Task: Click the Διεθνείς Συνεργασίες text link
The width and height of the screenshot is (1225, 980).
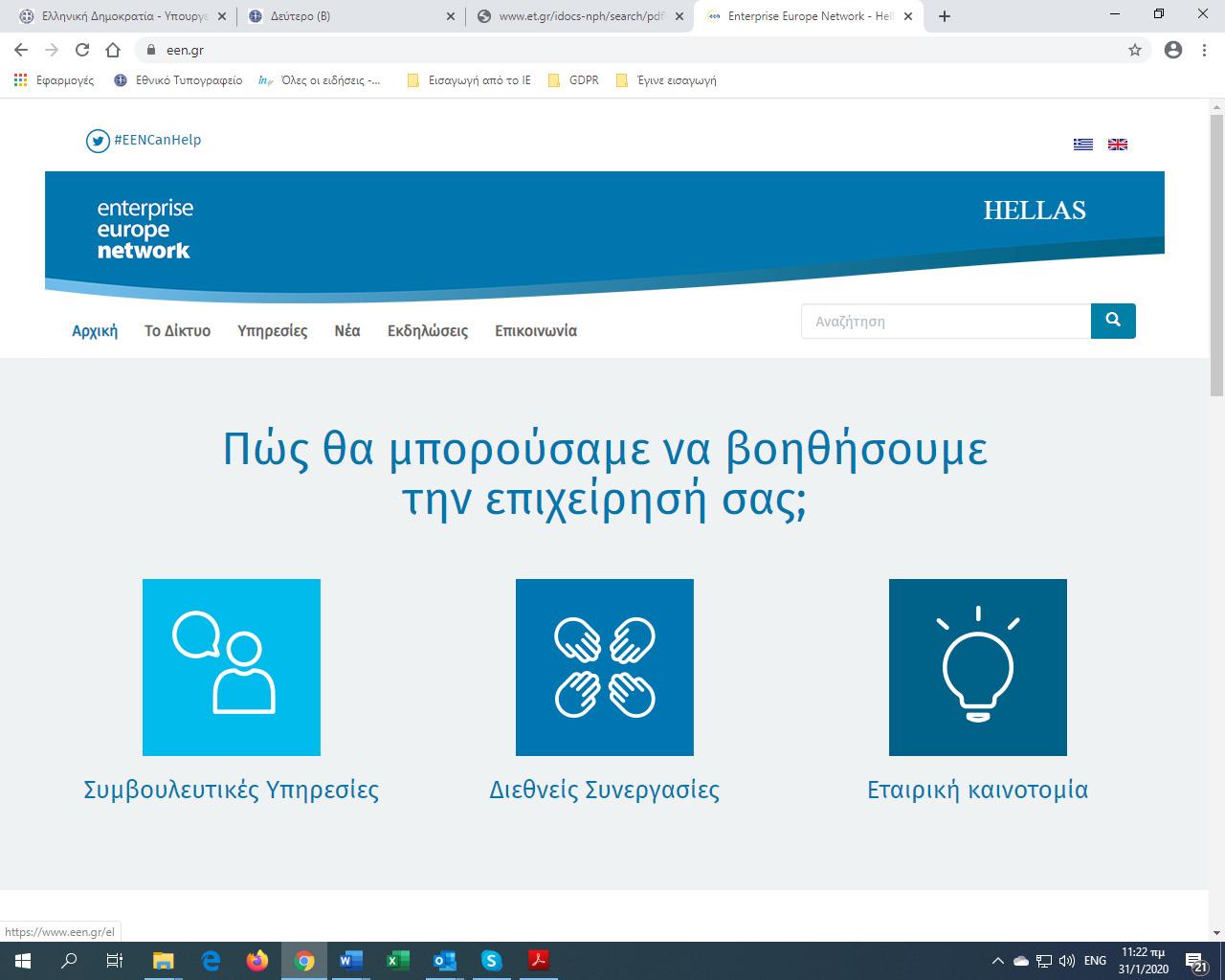Action: tap(605, 790)
